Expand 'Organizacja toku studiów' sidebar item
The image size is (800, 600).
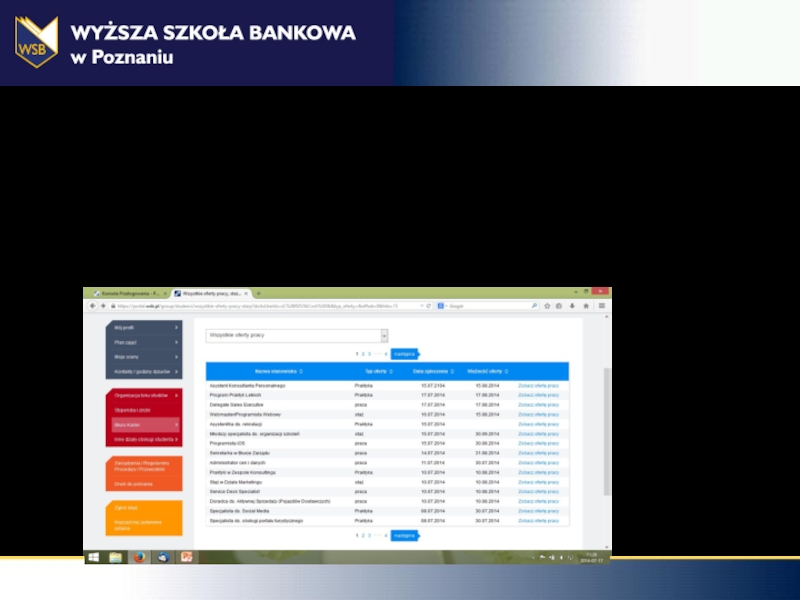144,395
